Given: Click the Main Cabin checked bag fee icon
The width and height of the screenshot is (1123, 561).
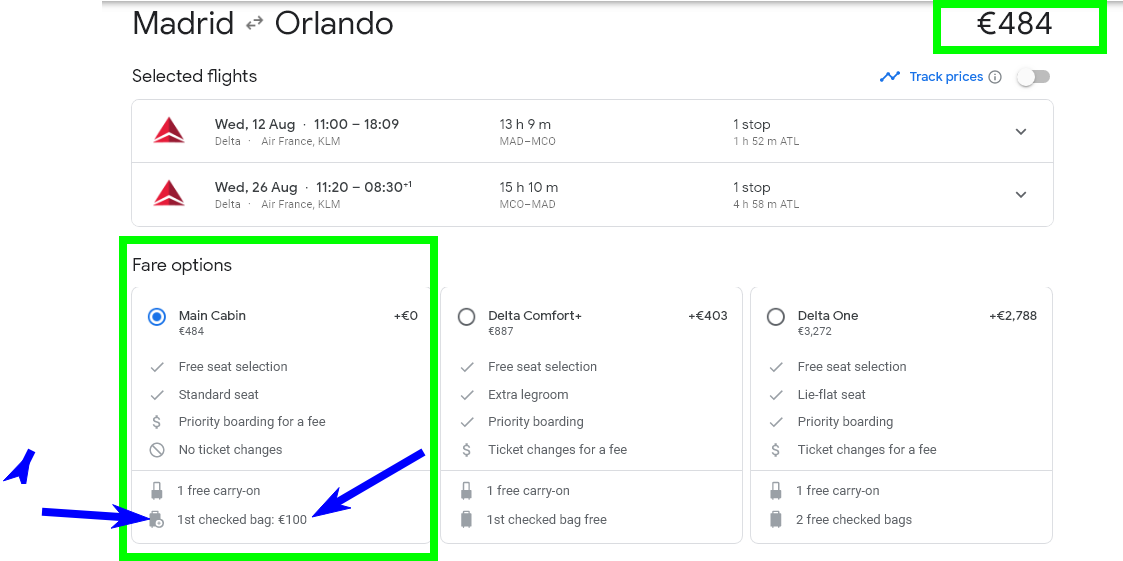Looking at the screenshot, I should (157, 520).
